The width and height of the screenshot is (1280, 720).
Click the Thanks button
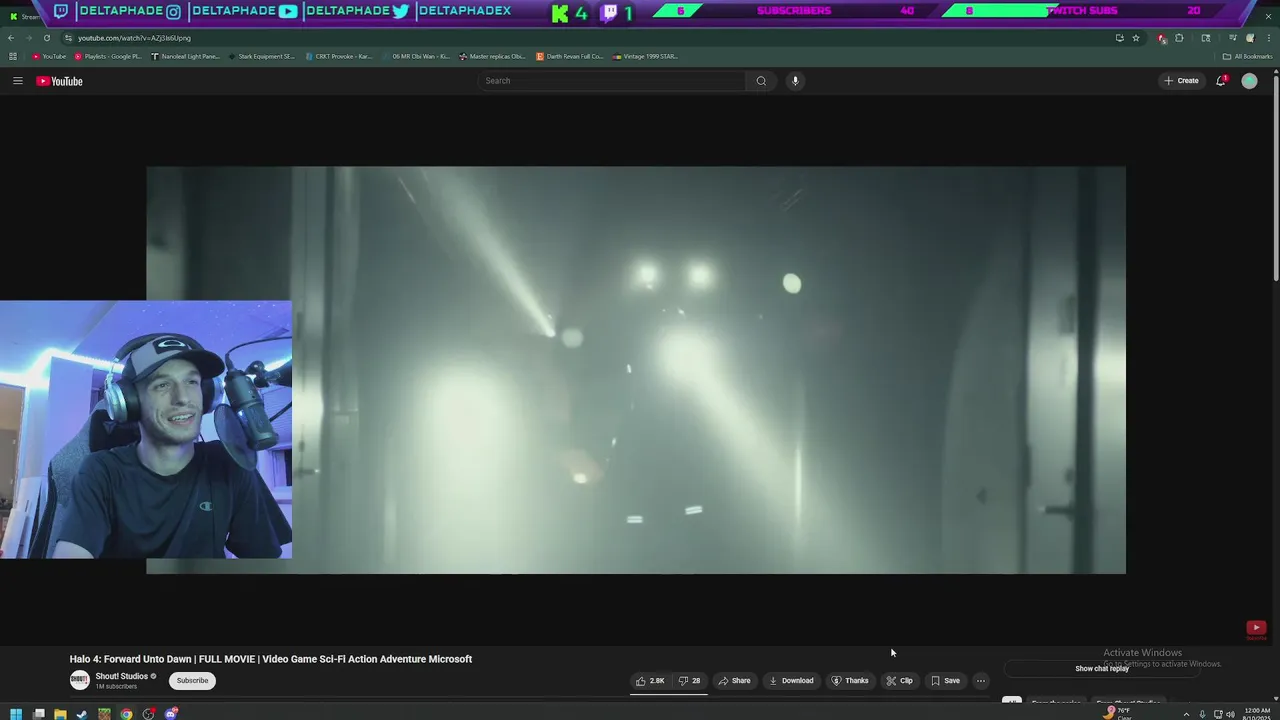coord(850,681)
